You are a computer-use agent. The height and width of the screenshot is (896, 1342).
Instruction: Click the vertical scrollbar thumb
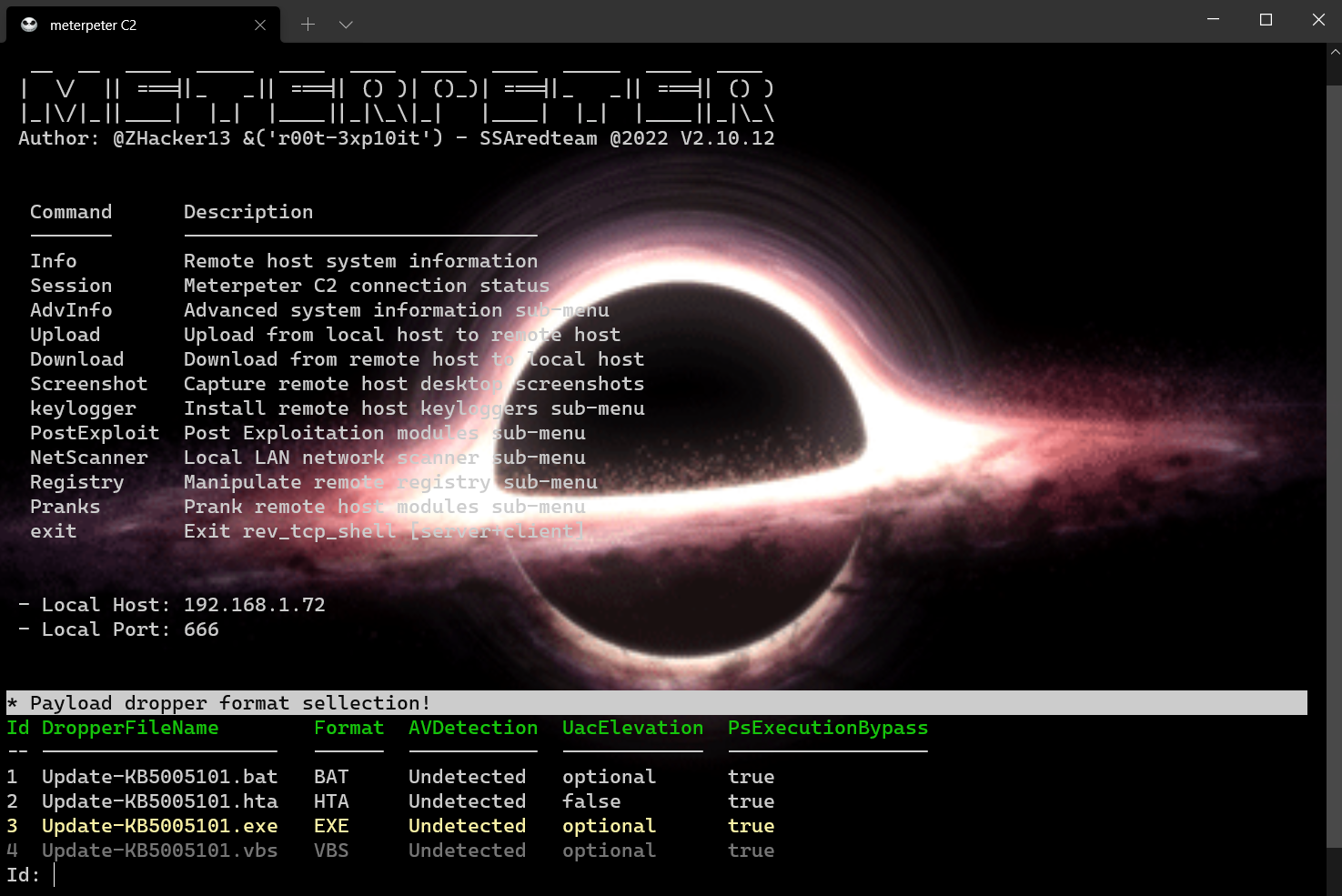tap(1335, 468)
